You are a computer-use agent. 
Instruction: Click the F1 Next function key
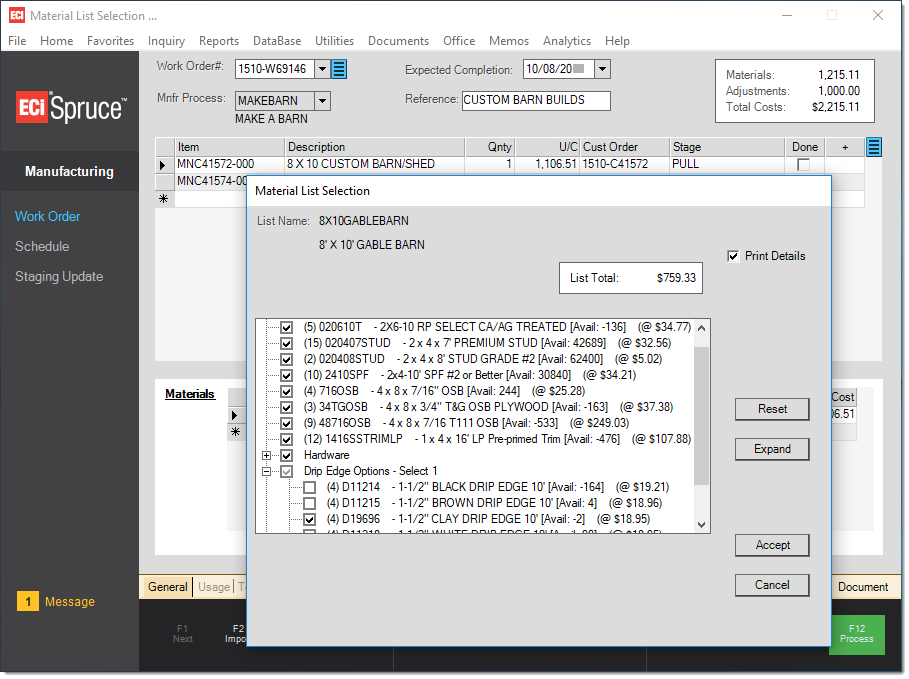coord(183,634)
